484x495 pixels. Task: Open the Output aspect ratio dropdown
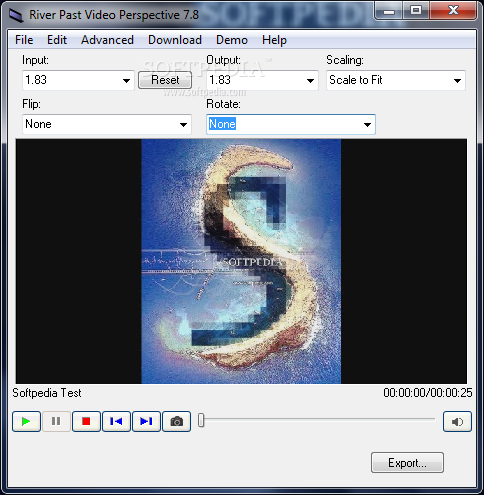262,80
